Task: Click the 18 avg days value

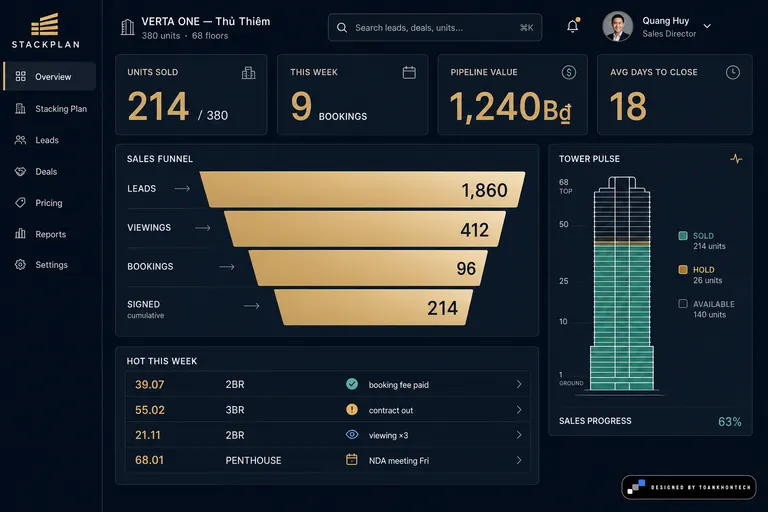Action: click(628, 106)
